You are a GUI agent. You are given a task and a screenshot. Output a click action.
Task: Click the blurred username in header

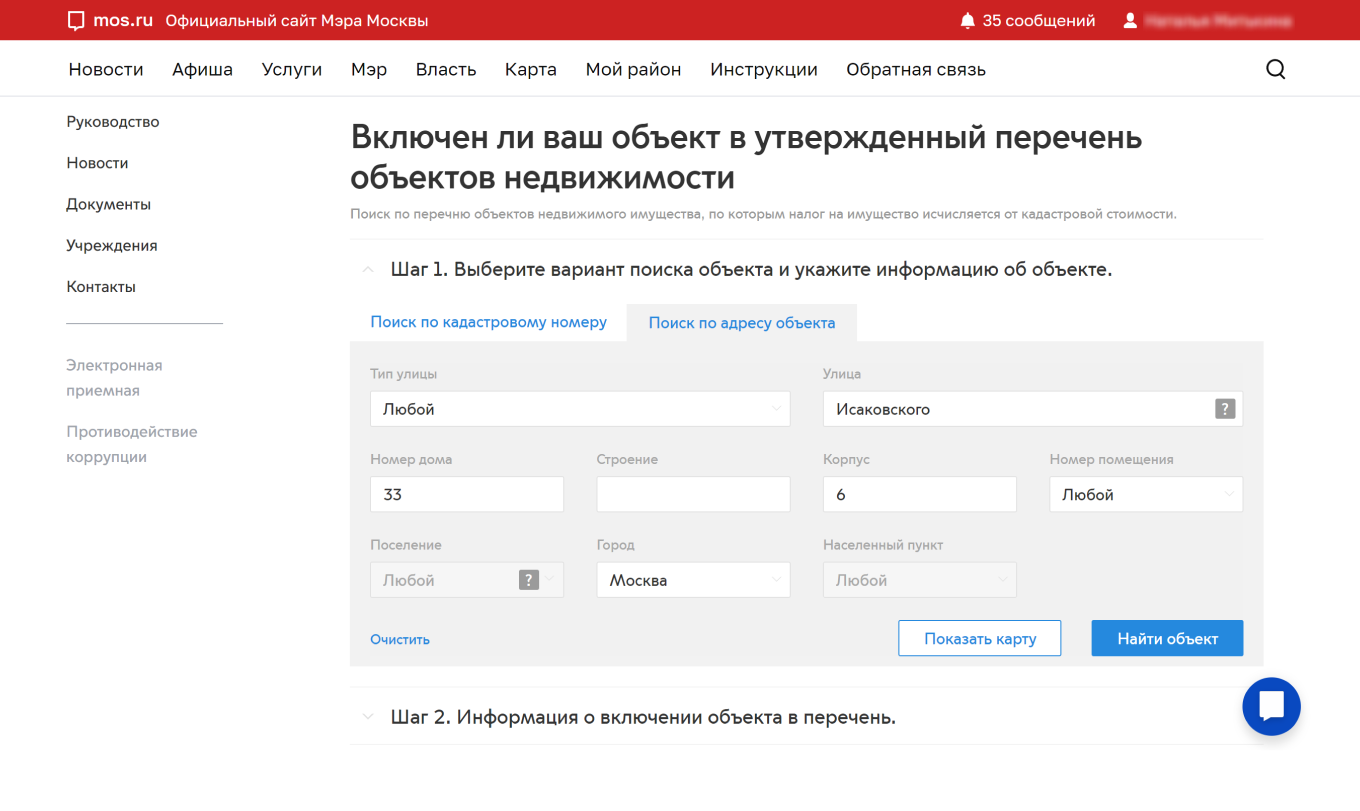(1217, 20)
